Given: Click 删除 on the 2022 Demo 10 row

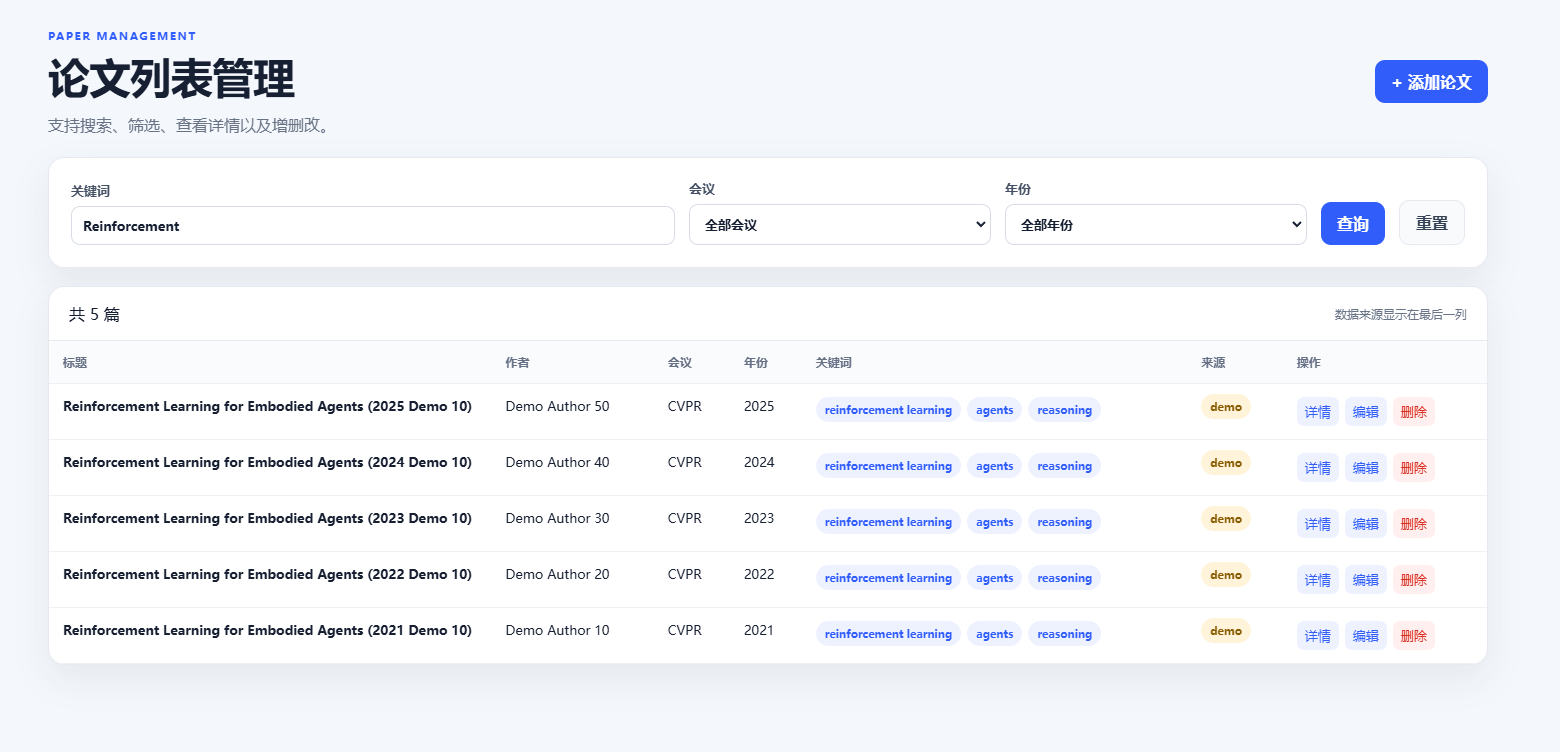Looking at the screenshot, I should [x=1414, y=580].
